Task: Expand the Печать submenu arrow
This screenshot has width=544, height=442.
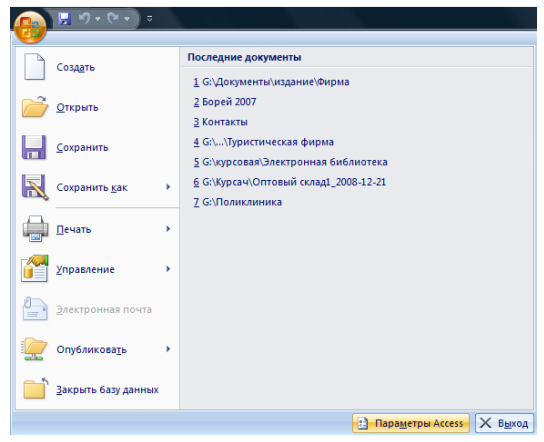Action: point(168,229)
